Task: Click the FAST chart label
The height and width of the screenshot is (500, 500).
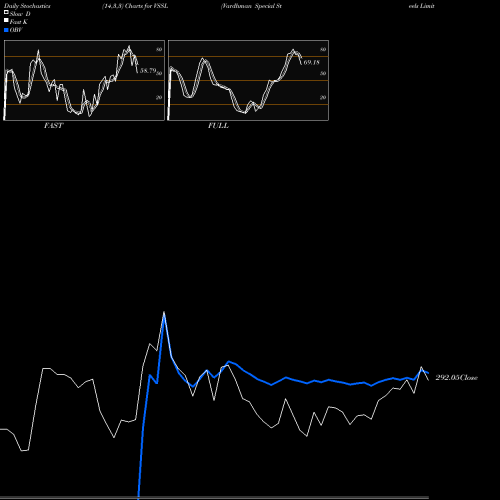Action: pos(53,126)
